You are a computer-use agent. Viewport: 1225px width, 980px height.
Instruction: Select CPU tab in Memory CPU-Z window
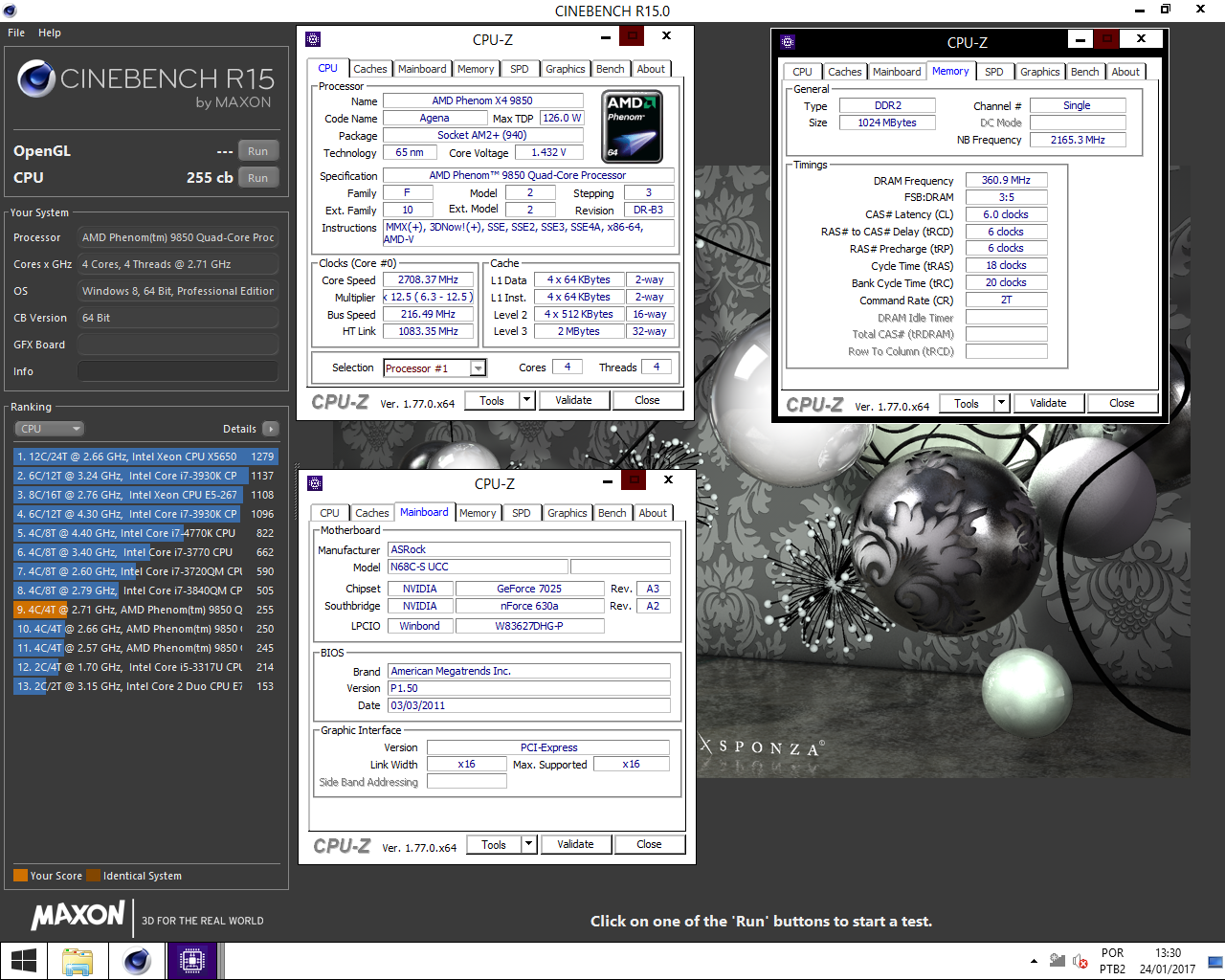(x=802, y=72)
